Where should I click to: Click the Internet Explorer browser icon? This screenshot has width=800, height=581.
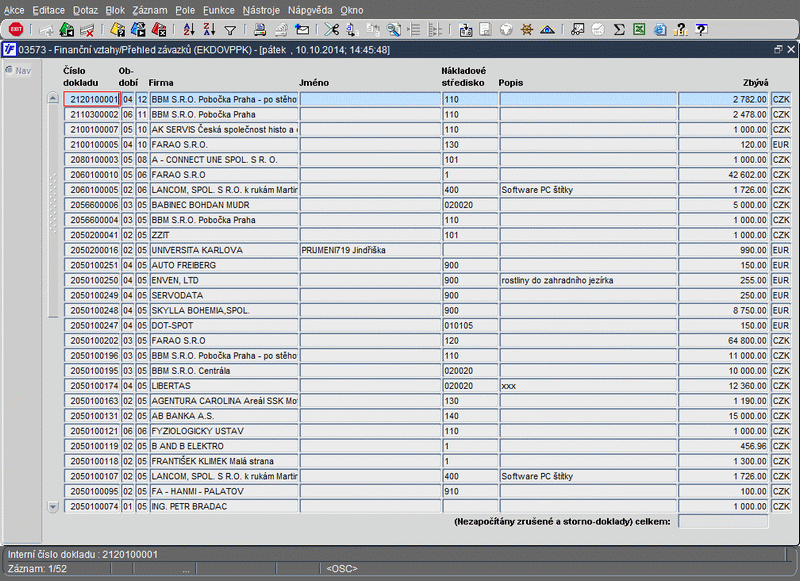pyautogui.click(x=660, y=30)
